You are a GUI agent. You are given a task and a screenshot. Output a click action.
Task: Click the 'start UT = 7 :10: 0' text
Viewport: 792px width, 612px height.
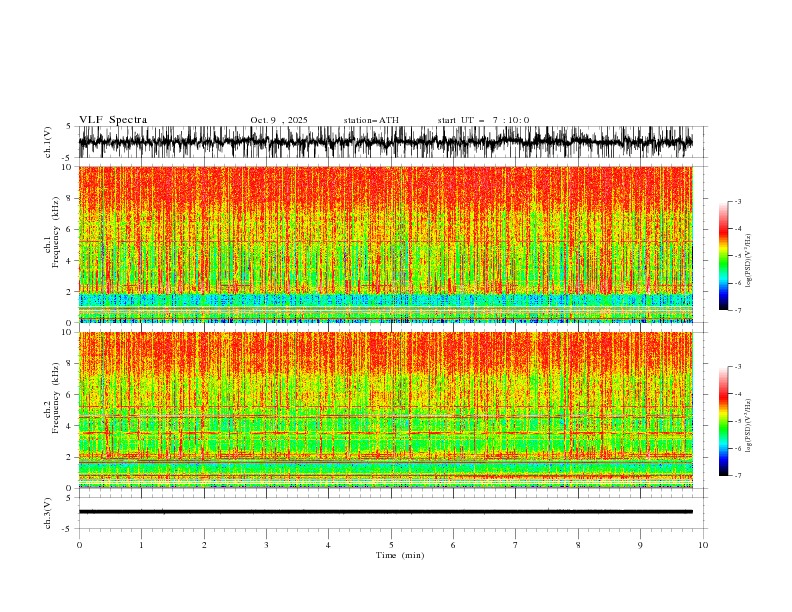pyautogui.click(x=483, y=120)
